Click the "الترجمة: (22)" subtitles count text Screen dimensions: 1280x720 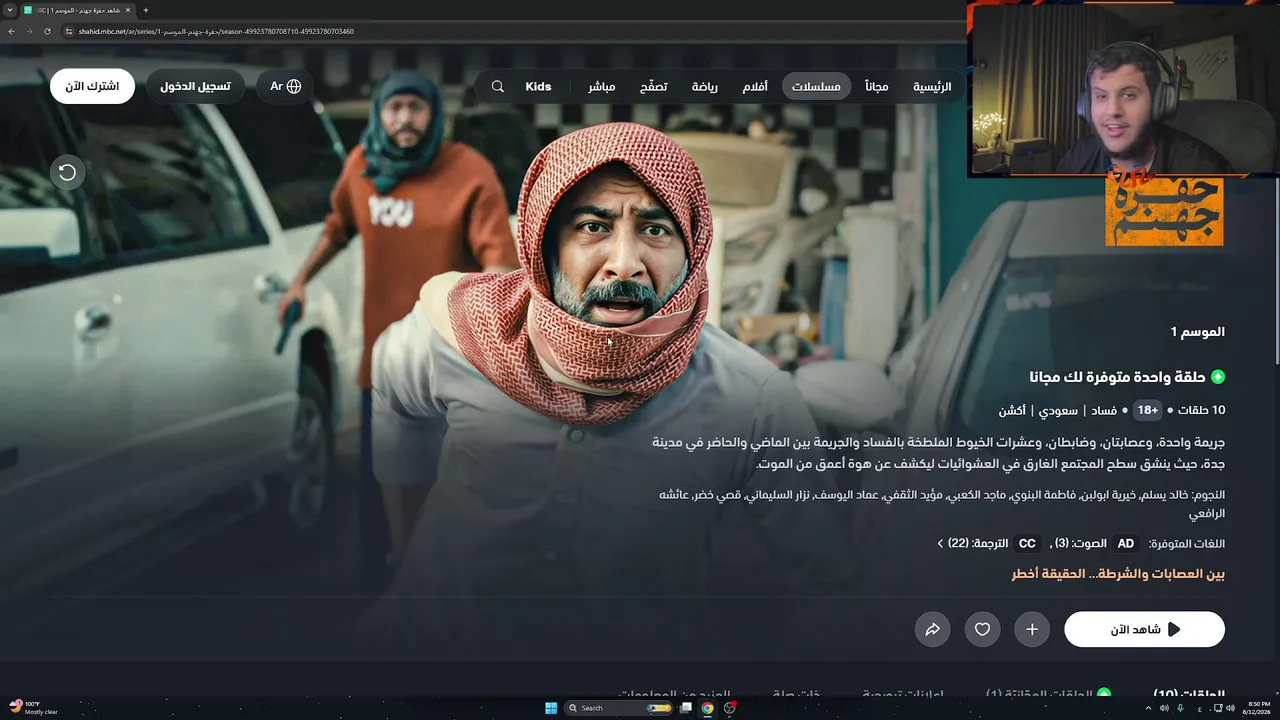pyautogui.click(x=978, y=544)
